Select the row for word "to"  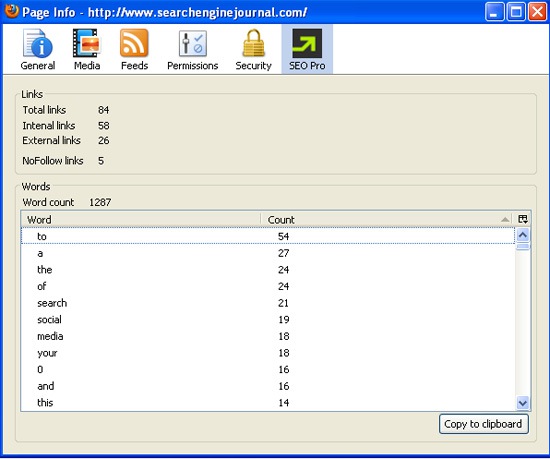click(268, 236)
